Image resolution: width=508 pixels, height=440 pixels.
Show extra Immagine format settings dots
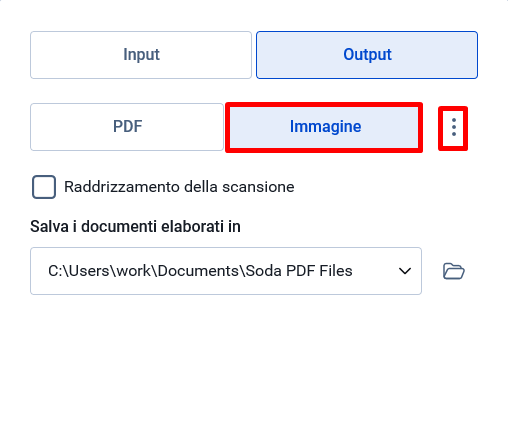(453, 127)
